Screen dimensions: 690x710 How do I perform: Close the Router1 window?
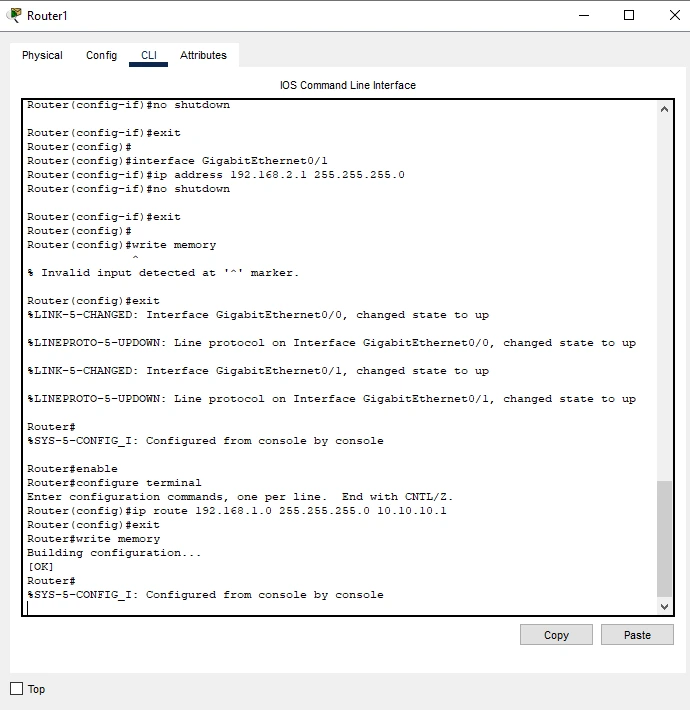675,15
